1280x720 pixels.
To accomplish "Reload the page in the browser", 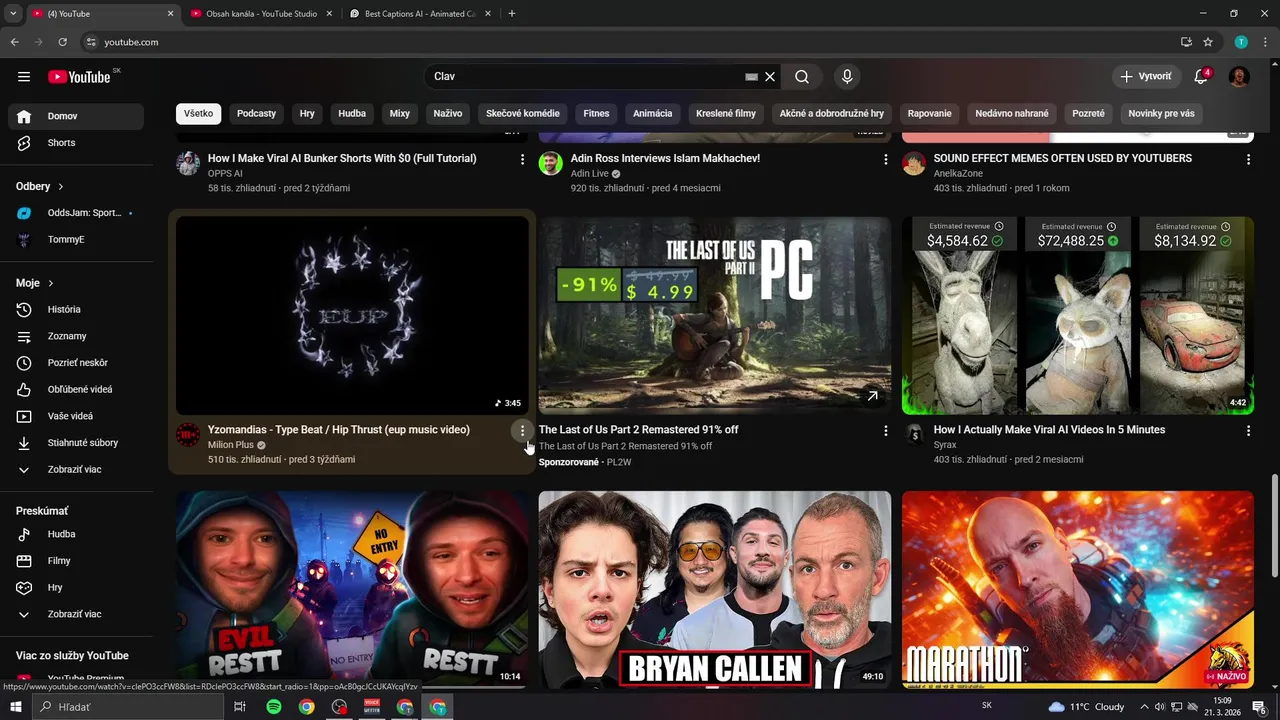I will (x=62, y=42).
